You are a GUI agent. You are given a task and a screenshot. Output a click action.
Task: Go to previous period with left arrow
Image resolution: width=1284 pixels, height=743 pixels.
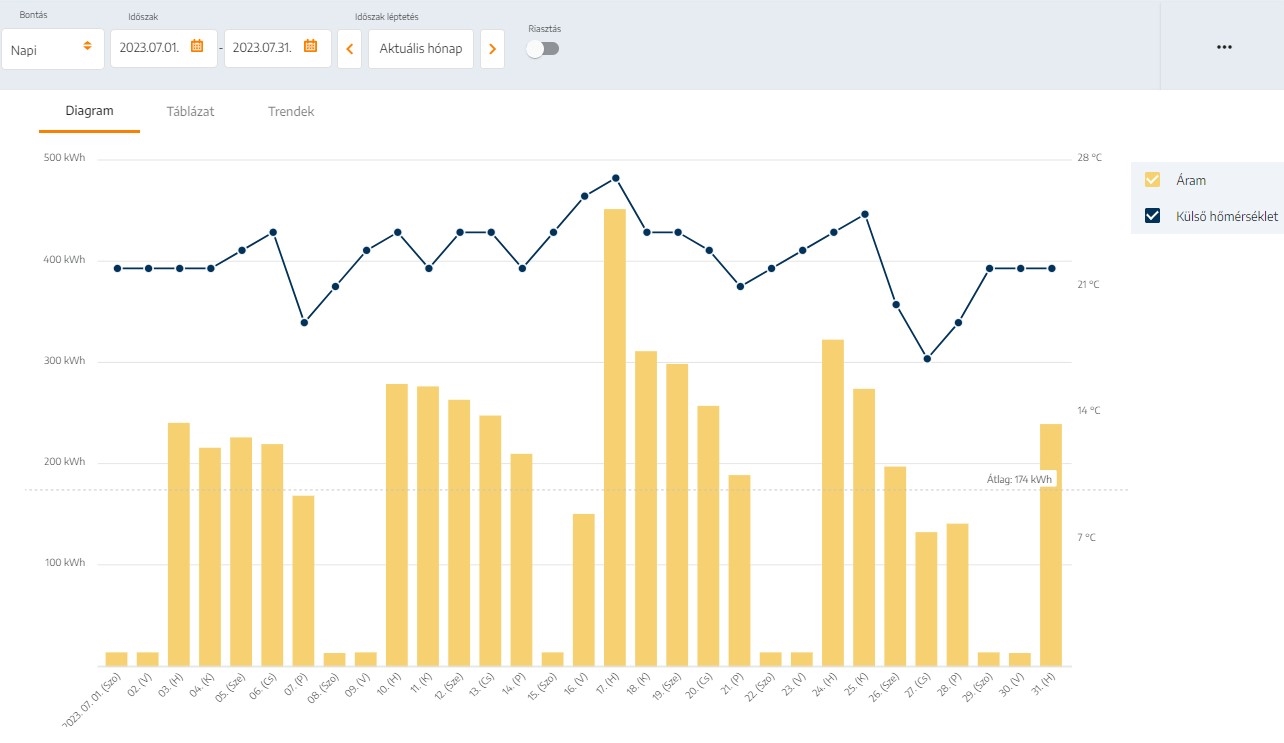click(x=349, y=49)
